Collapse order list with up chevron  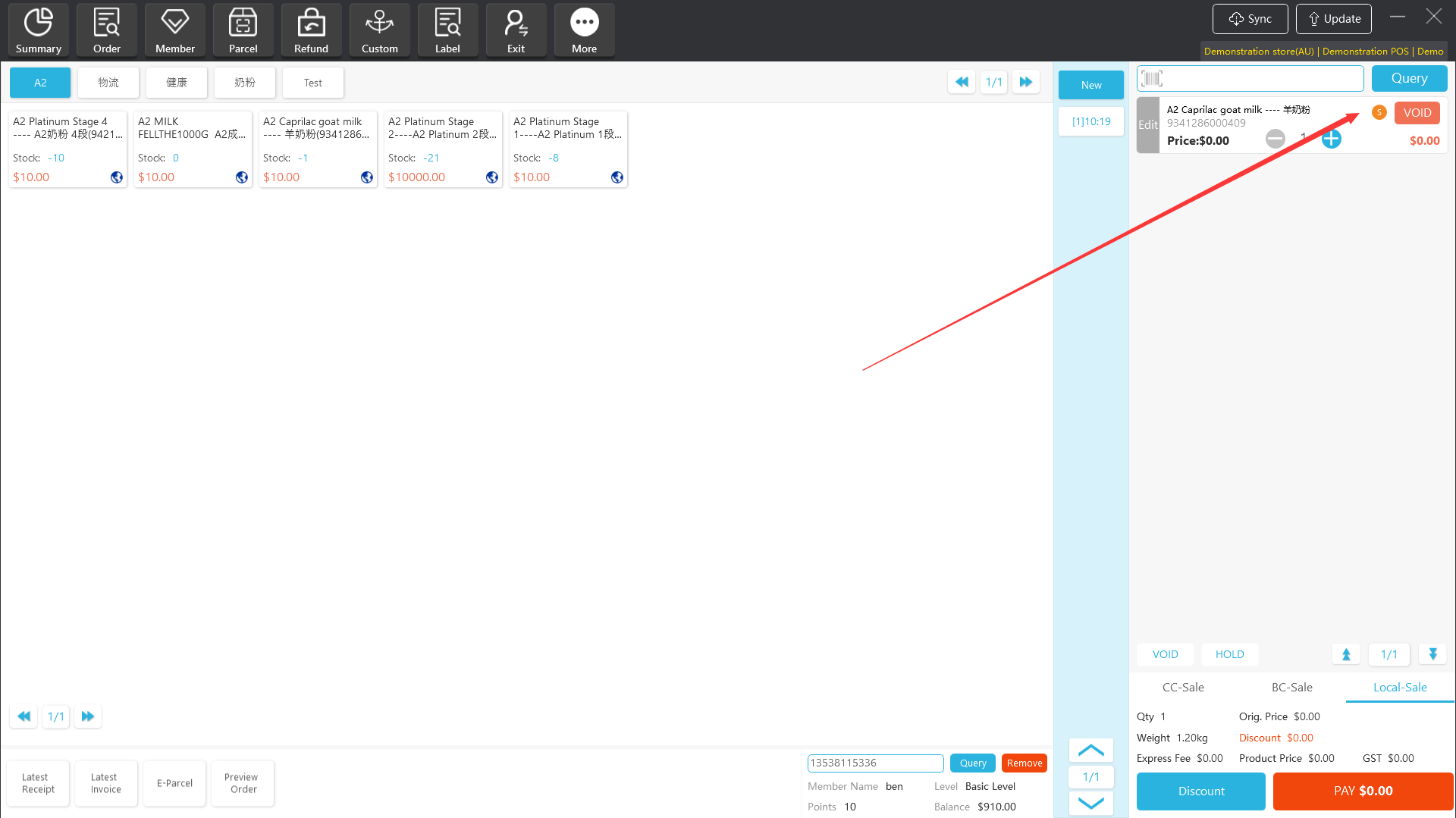(1090, 751)
